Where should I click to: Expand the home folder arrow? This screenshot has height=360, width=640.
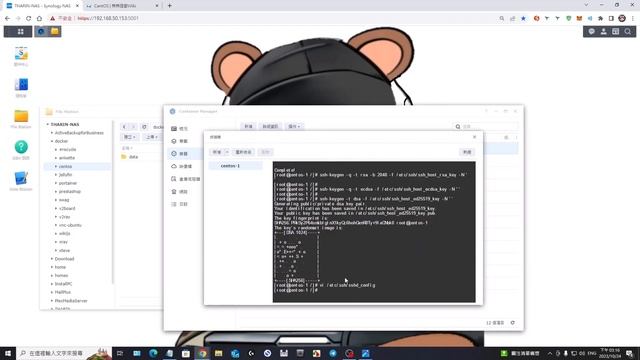tap(52, 267)
